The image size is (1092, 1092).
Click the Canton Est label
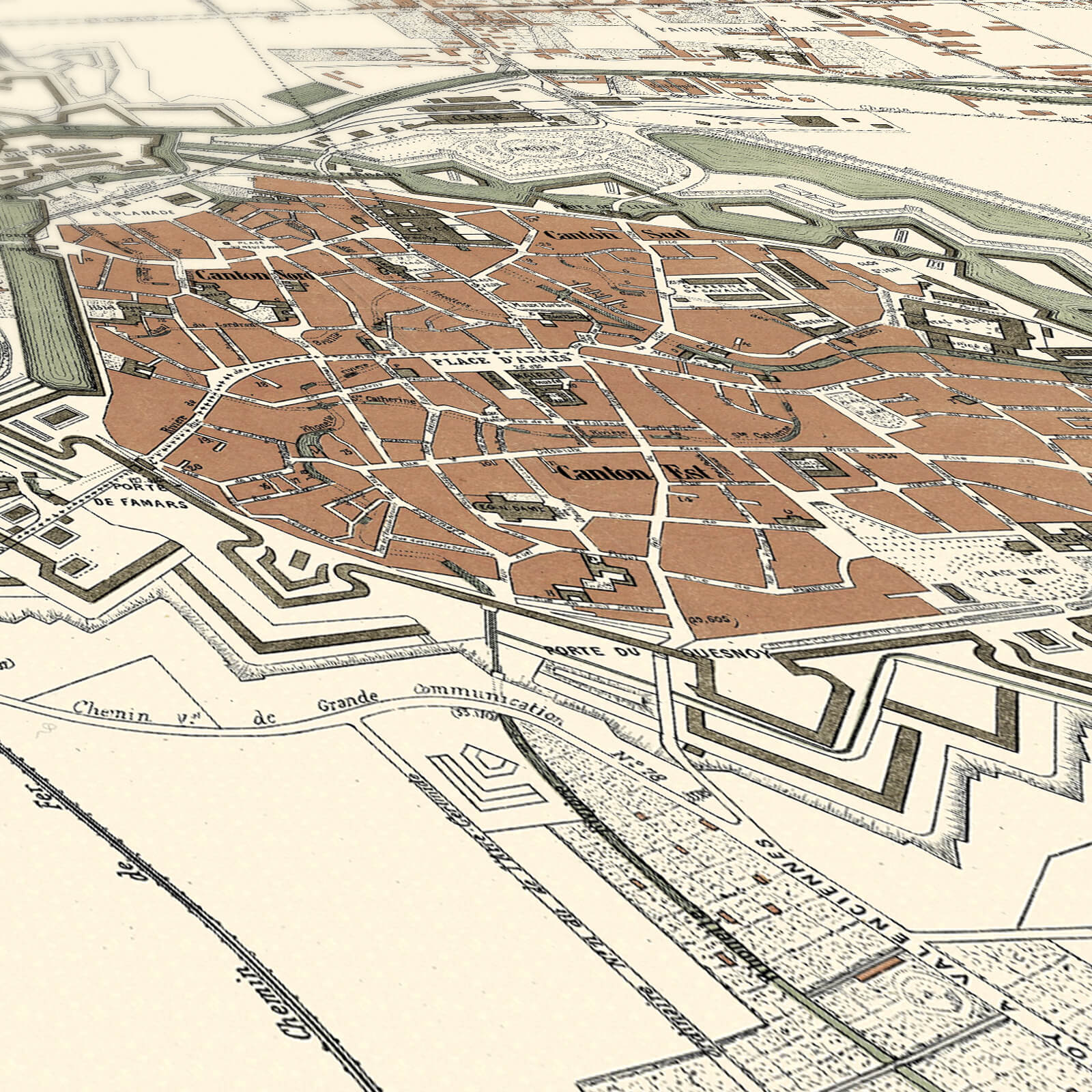[x=635, y=473]
